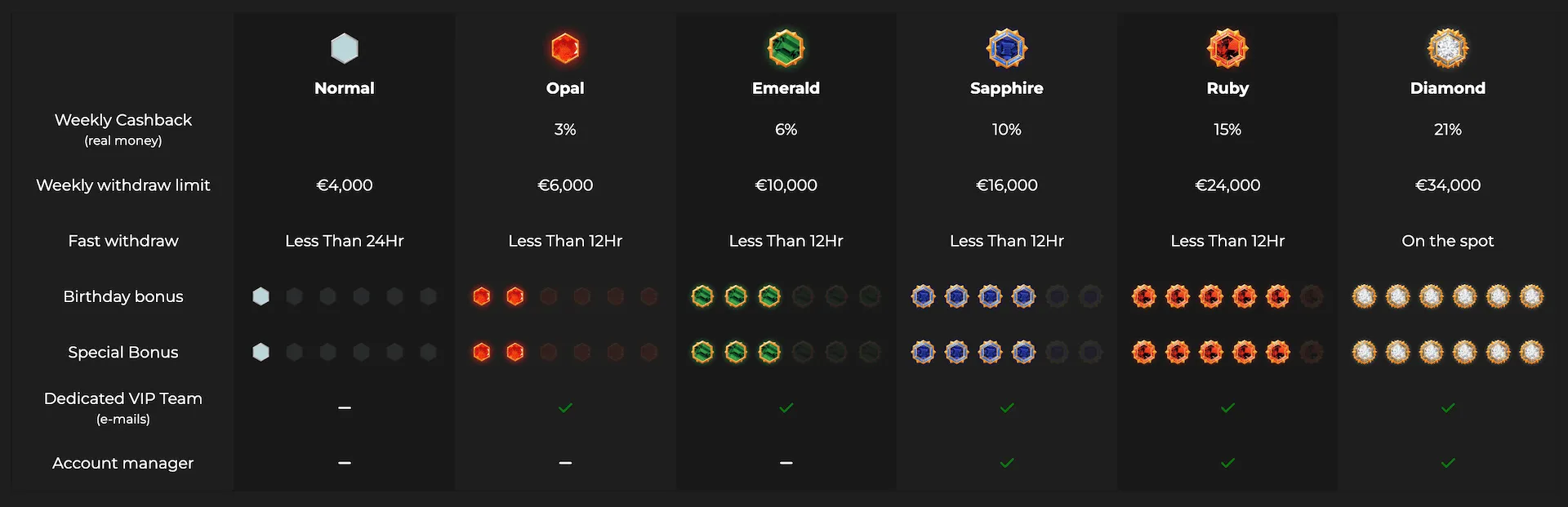
Task: Click the Emerald Account manager dash
Action: [x=786, y=463]
